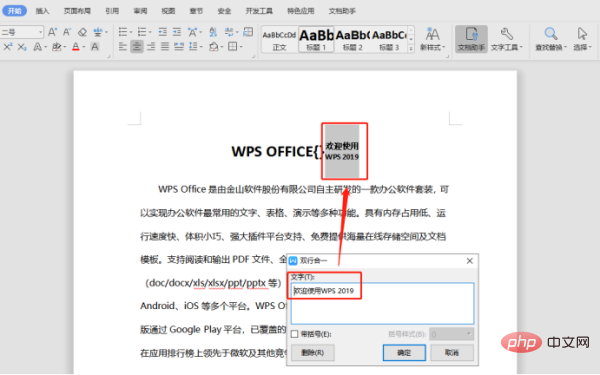The image size is (600, 375).
Task: Increase the paragraph indent
Action: (177, 32)
